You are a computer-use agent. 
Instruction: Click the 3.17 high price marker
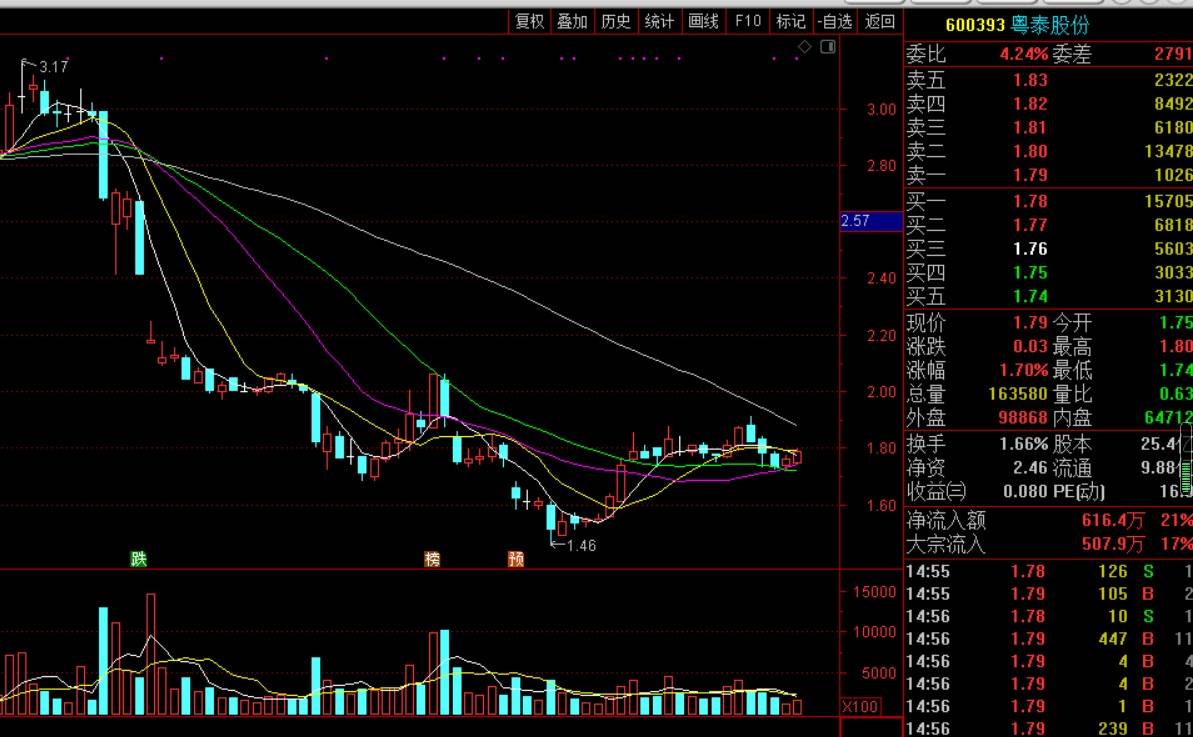click(x=53, y=67)
